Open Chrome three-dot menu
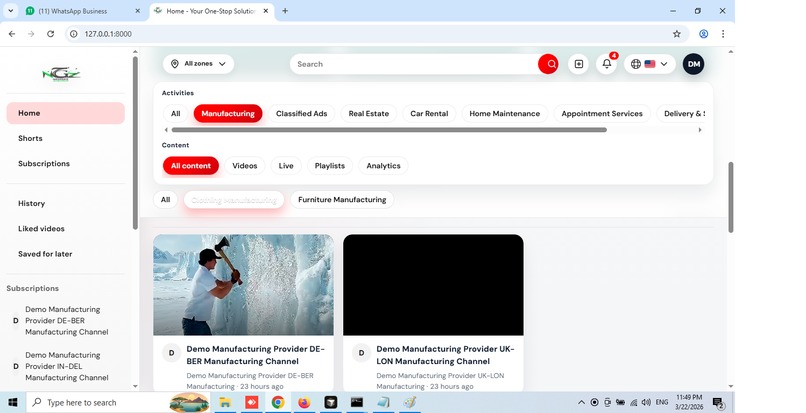Screen dimensions: 806x413 [723, 34]
